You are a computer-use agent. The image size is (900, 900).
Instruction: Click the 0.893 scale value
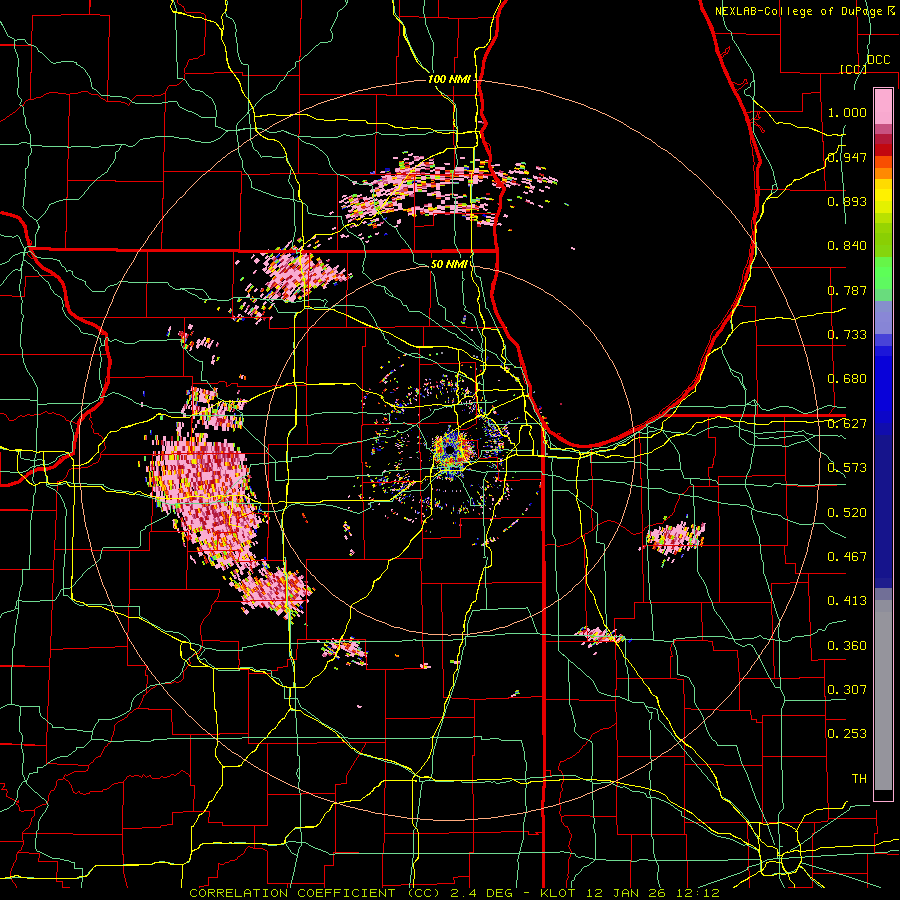pyautogui.click(x=847, y=201)
